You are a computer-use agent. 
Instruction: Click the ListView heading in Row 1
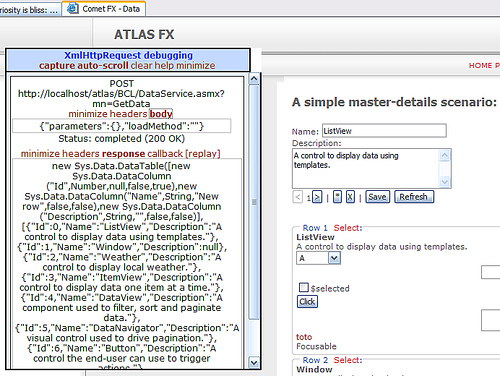pyautogui.click(x=315, y=237)
